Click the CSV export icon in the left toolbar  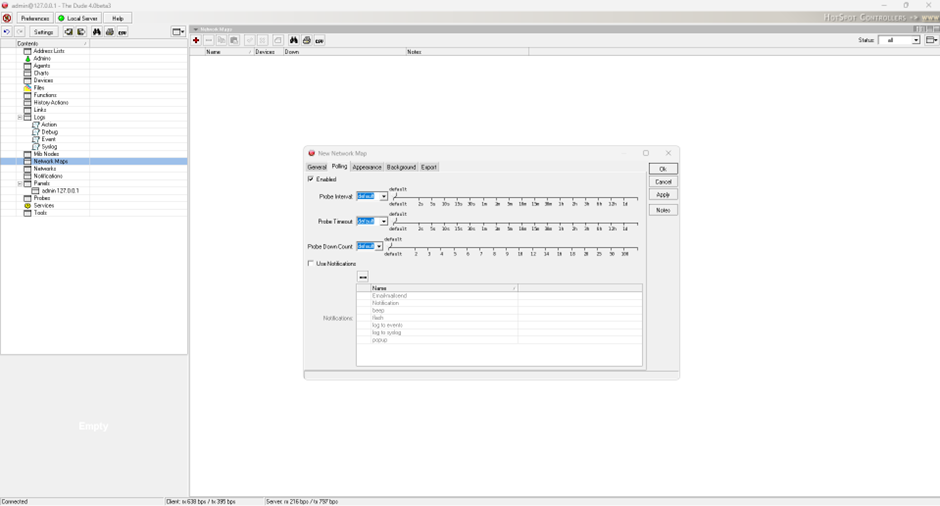click(122, 32)
